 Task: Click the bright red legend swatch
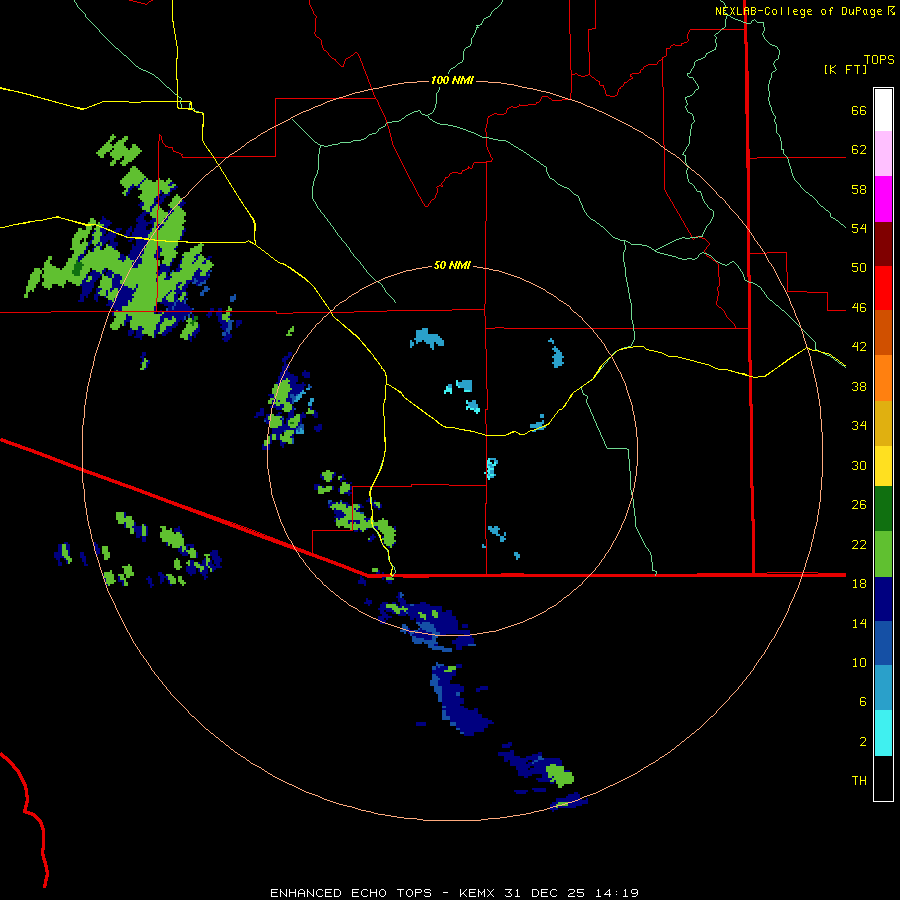coord(883,288)
